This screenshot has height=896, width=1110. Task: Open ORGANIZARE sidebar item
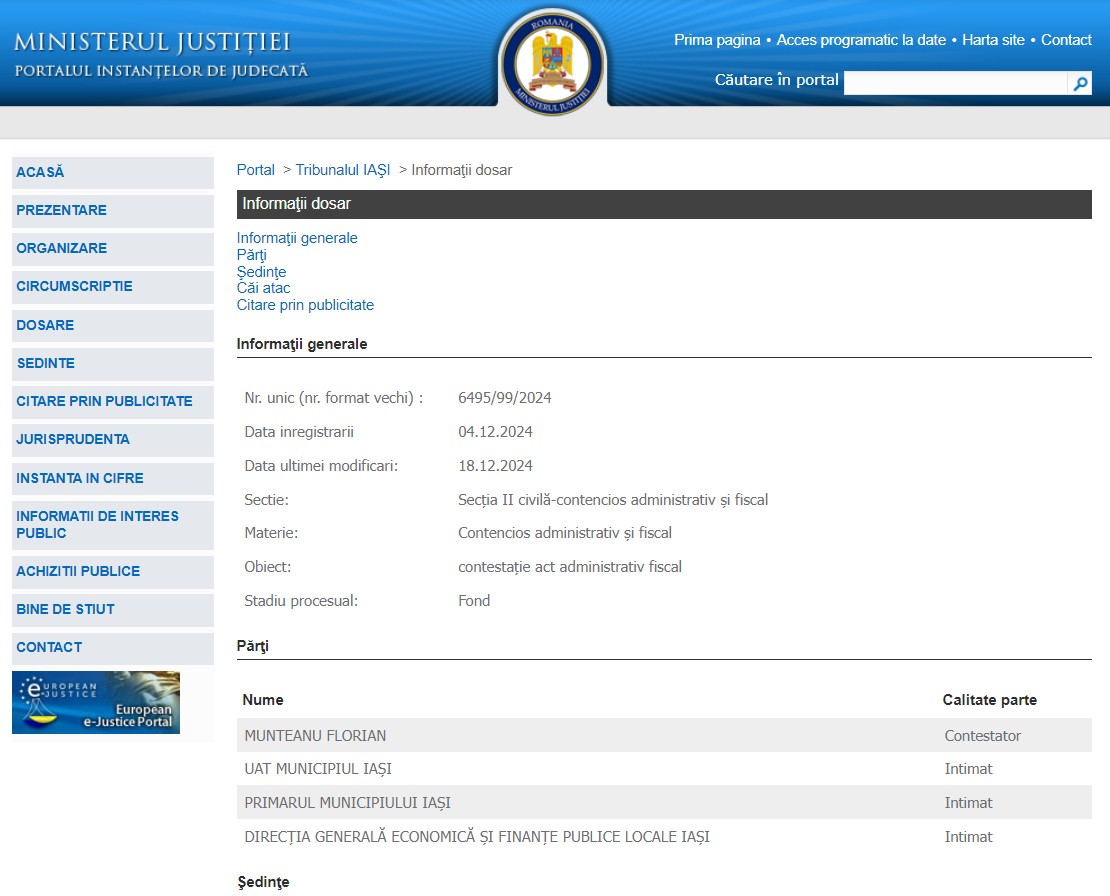coord(113,248)
